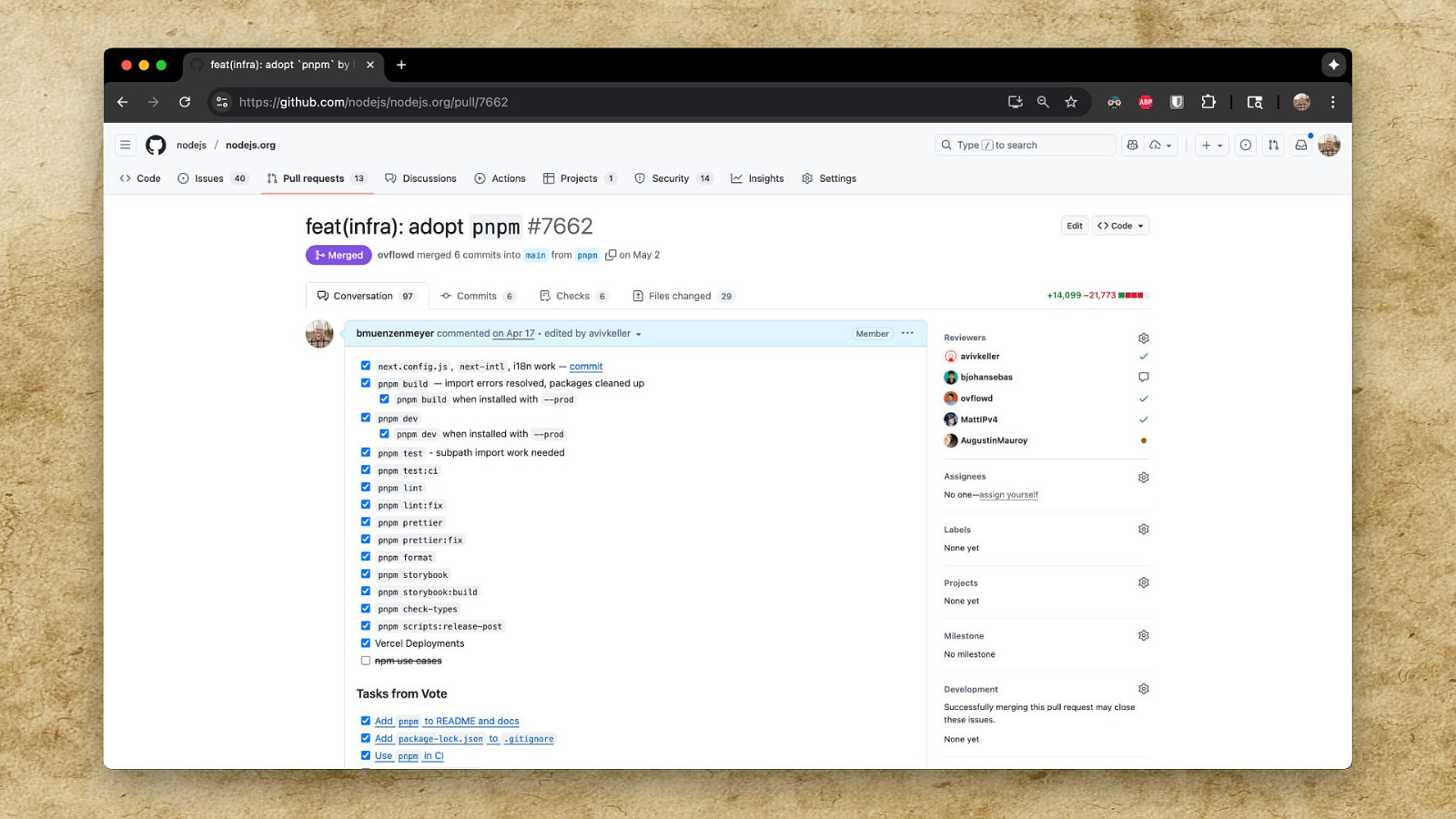Open the Discussions repository tab
This screenshot has width=1456, height=819.
click(420, 179)
